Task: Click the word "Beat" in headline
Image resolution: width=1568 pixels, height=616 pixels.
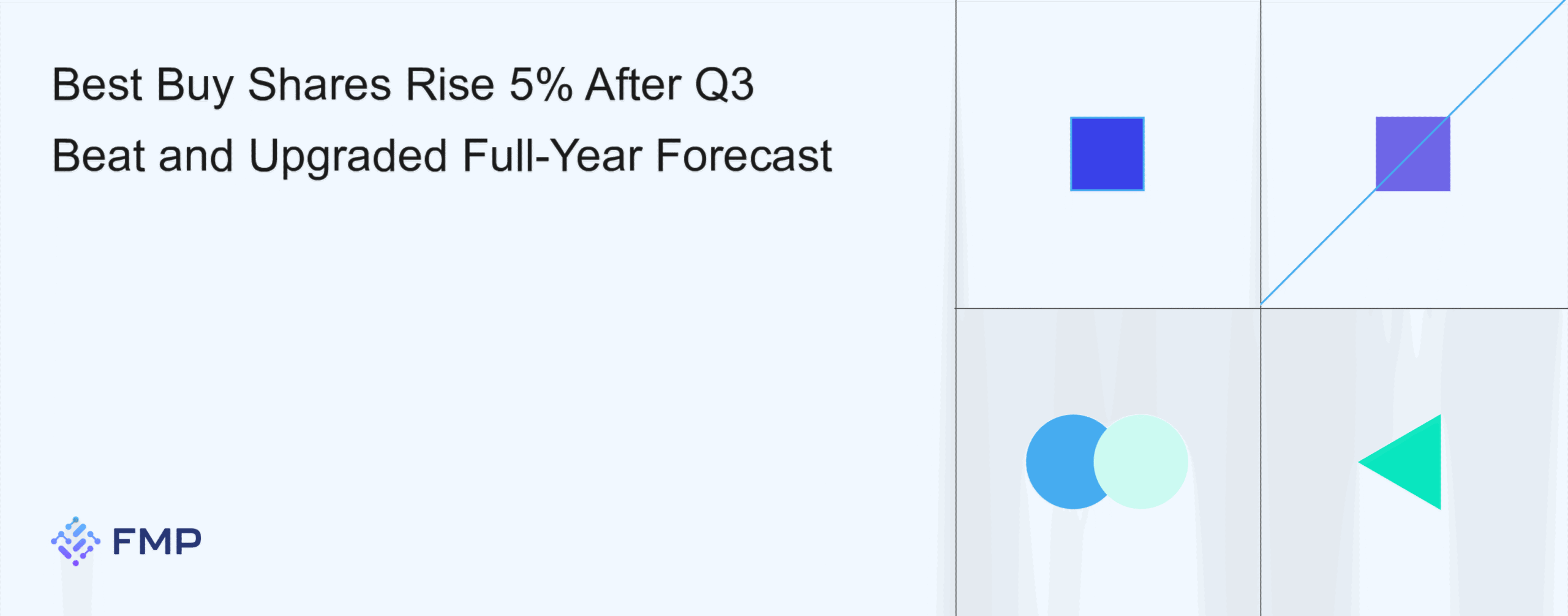Action: 99,156
